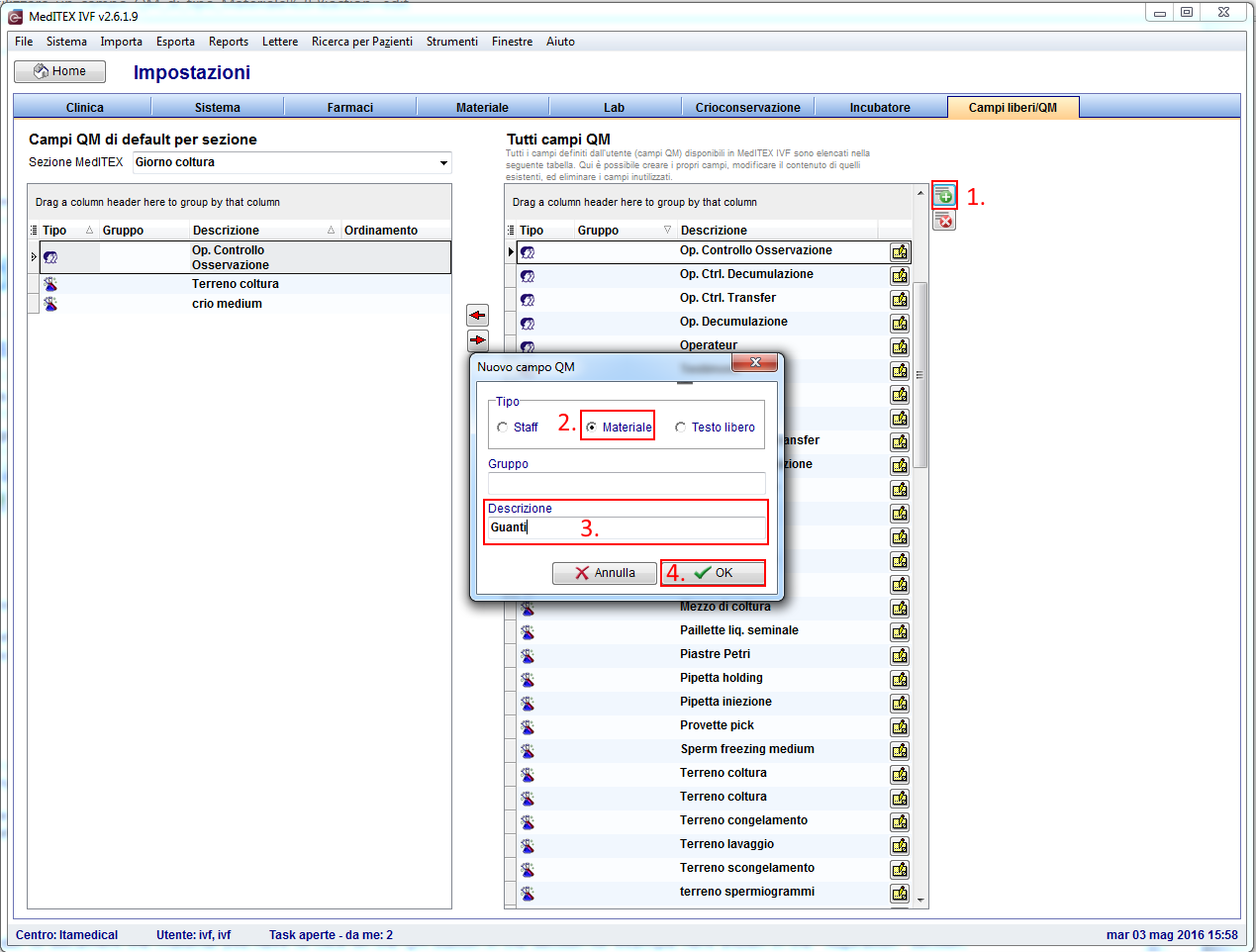Switch to the Farmaci tab

coord(350,107)
